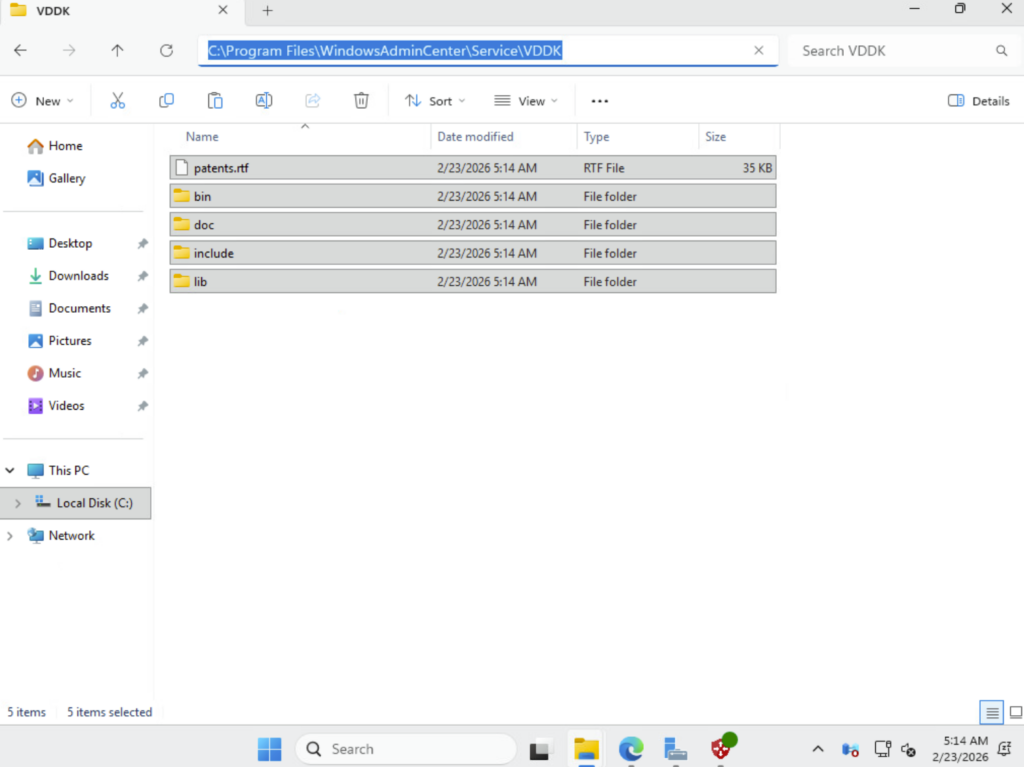
Task: Navigate back with the Back arrow
Action: [x=20, y=51]
